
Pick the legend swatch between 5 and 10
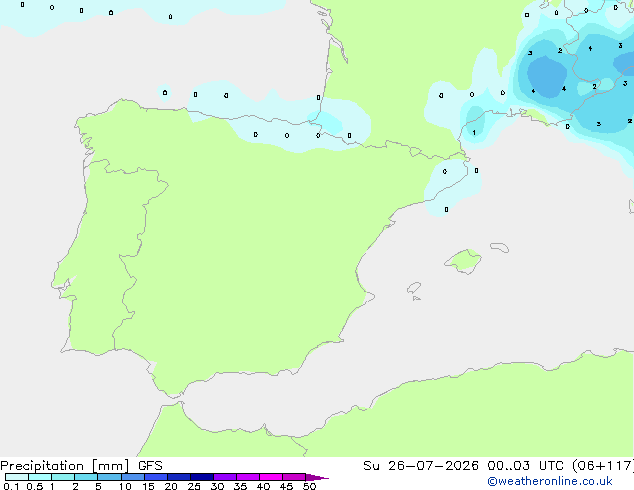coord(110,477)
